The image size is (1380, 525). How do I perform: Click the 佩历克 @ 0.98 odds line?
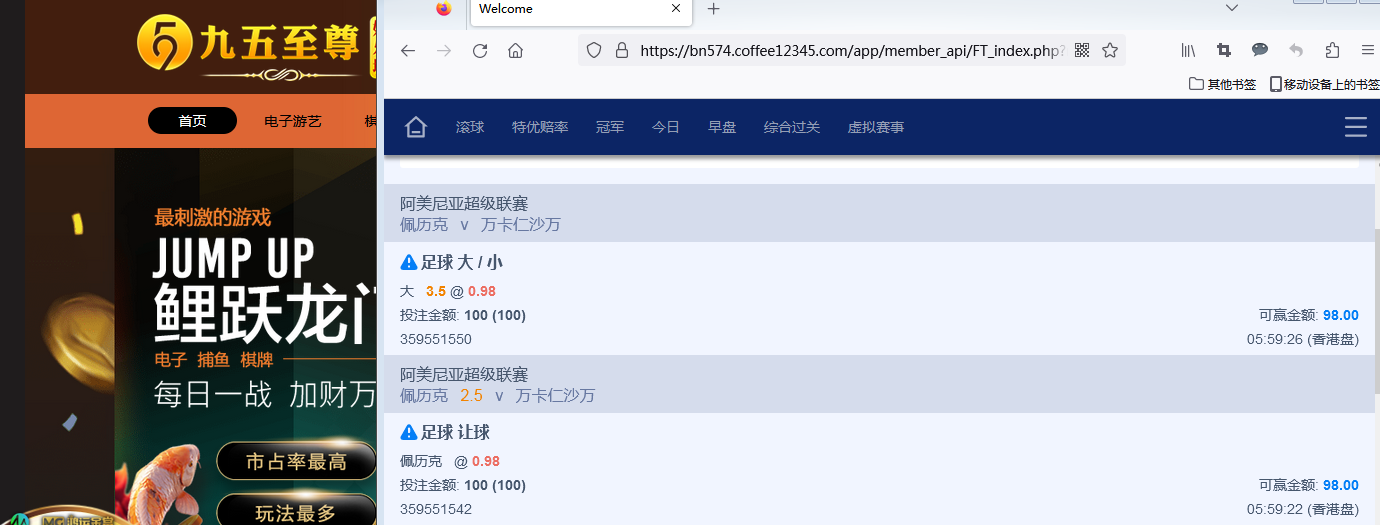tap(450, 461)
